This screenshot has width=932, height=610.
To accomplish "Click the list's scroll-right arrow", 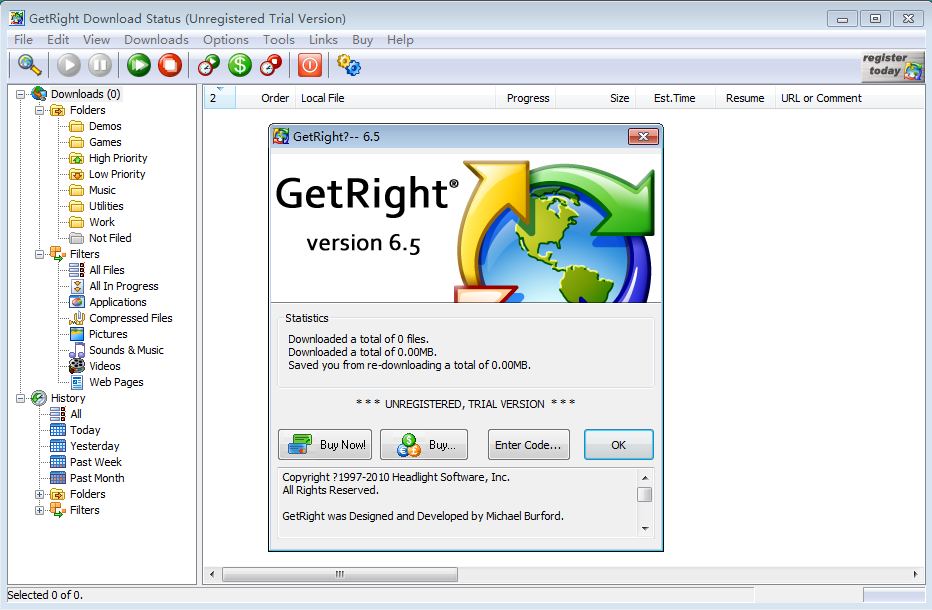I will pyautogui.click(x=915, y=574).
